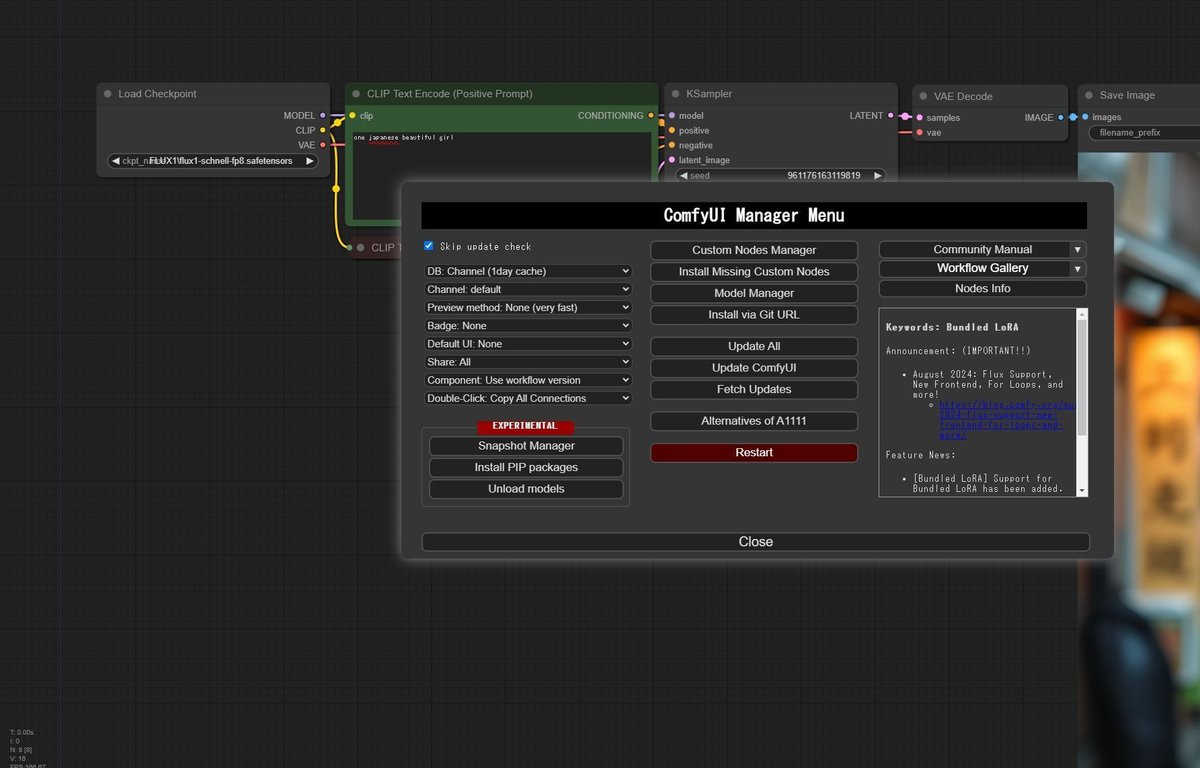
Task: Click the IMAGE output port on VAE Decode
Action: [x=1061, y=117]
